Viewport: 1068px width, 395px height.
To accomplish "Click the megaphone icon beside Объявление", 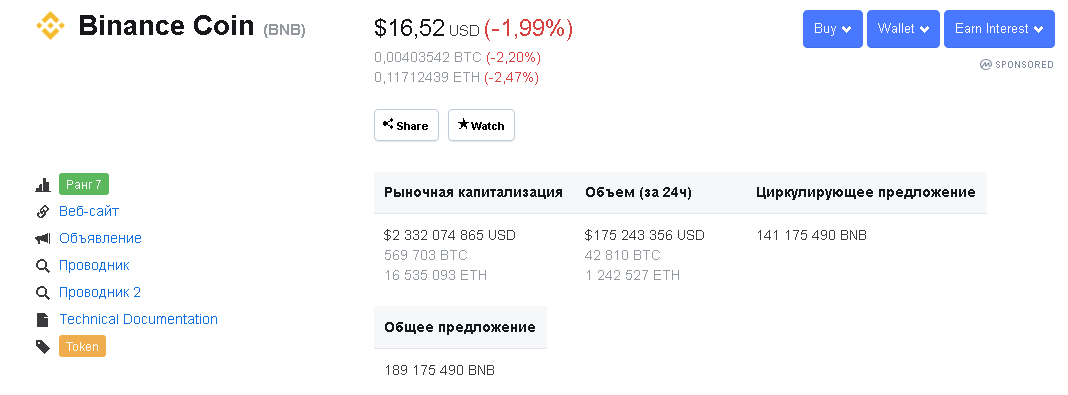I will (43, 238).
